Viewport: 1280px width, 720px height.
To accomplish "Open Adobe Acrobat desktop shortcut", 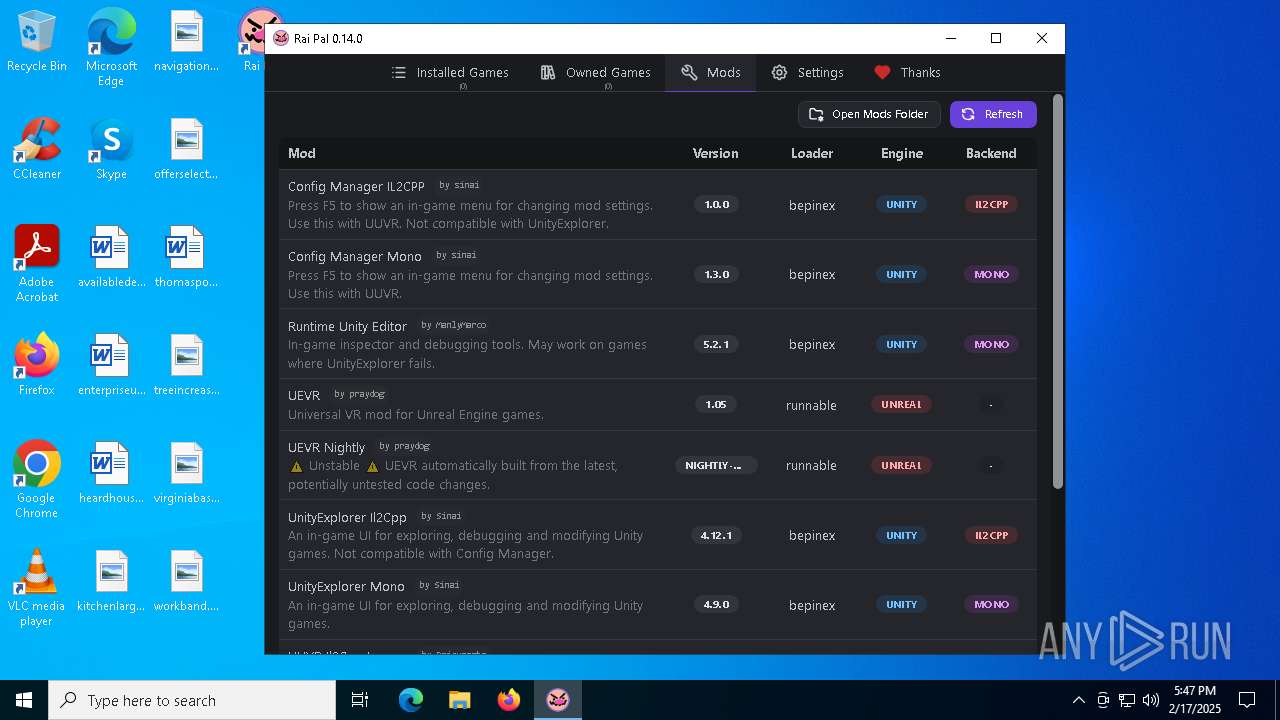I will (x=37, y=264).
